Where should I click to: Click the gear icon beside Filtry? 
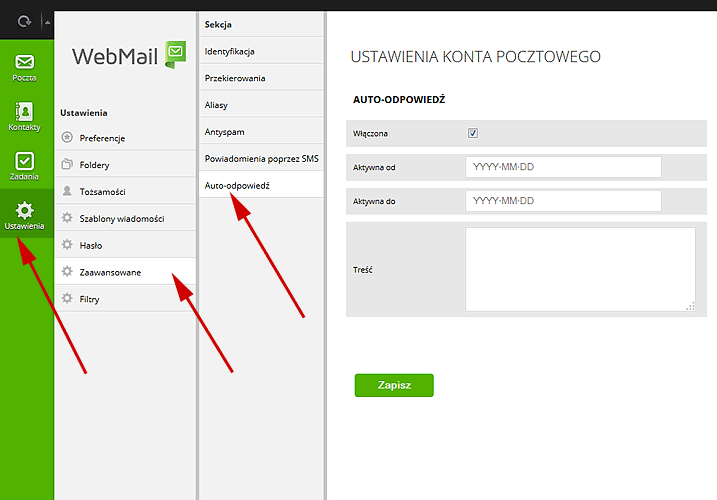pos(67,298)
